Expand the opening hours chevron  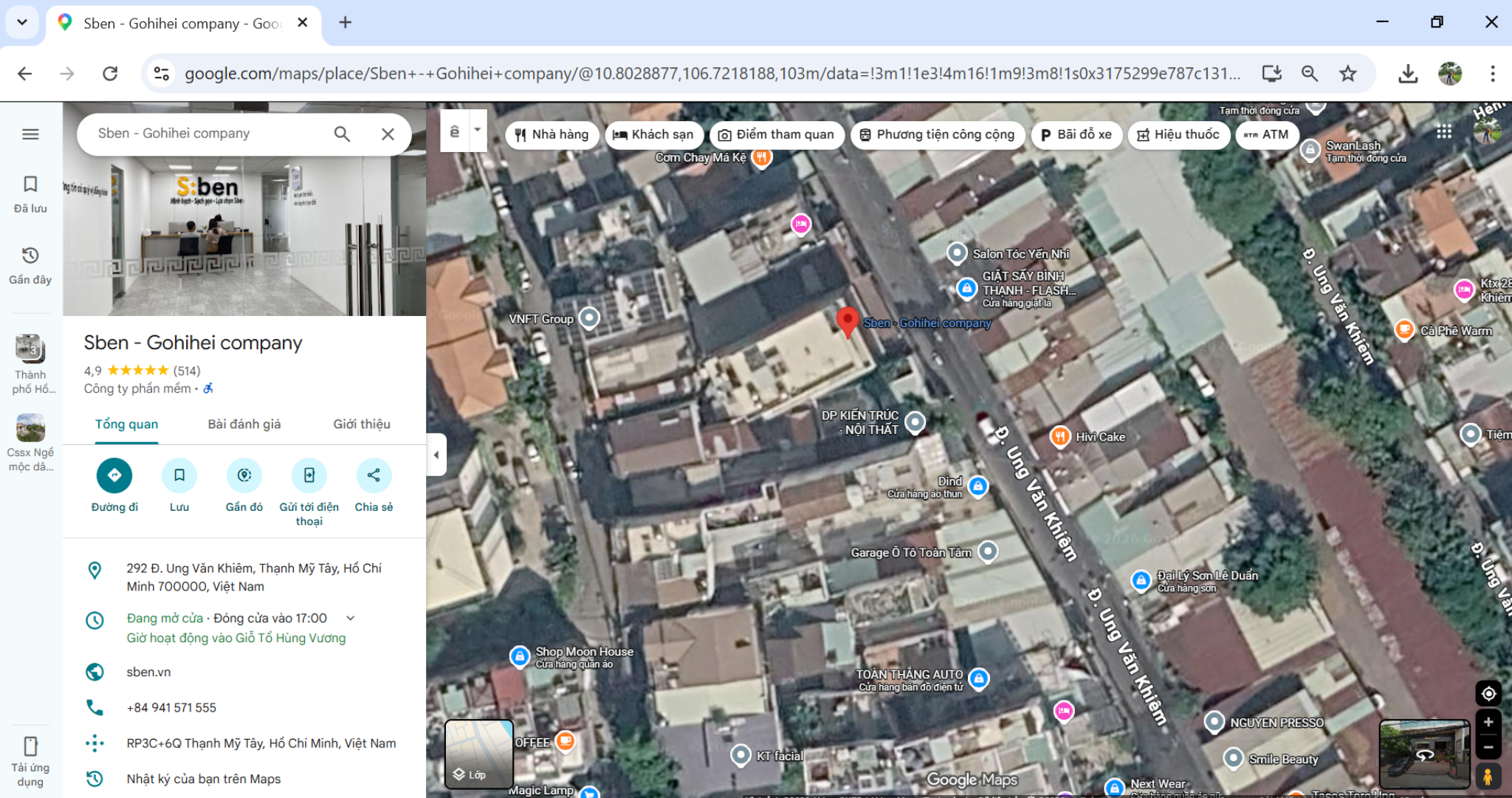coord(351,618)
